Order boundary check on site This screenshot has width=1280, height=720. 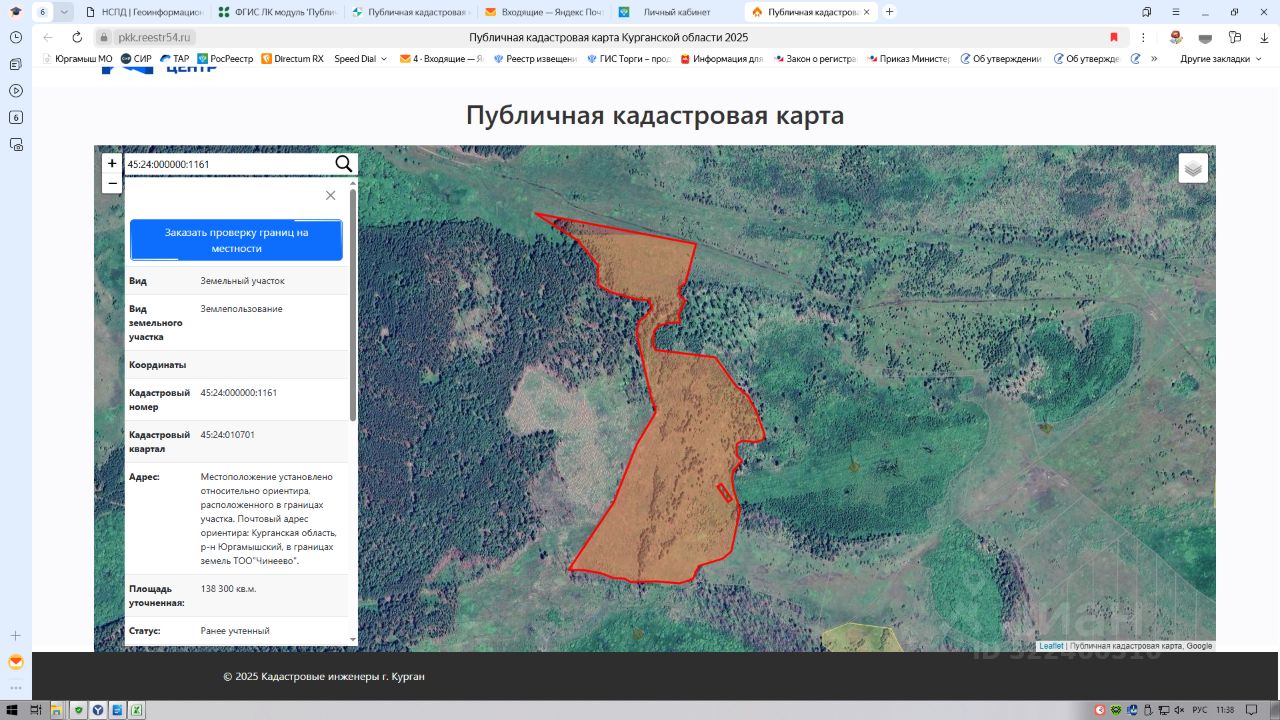click(x=236, y=240)
